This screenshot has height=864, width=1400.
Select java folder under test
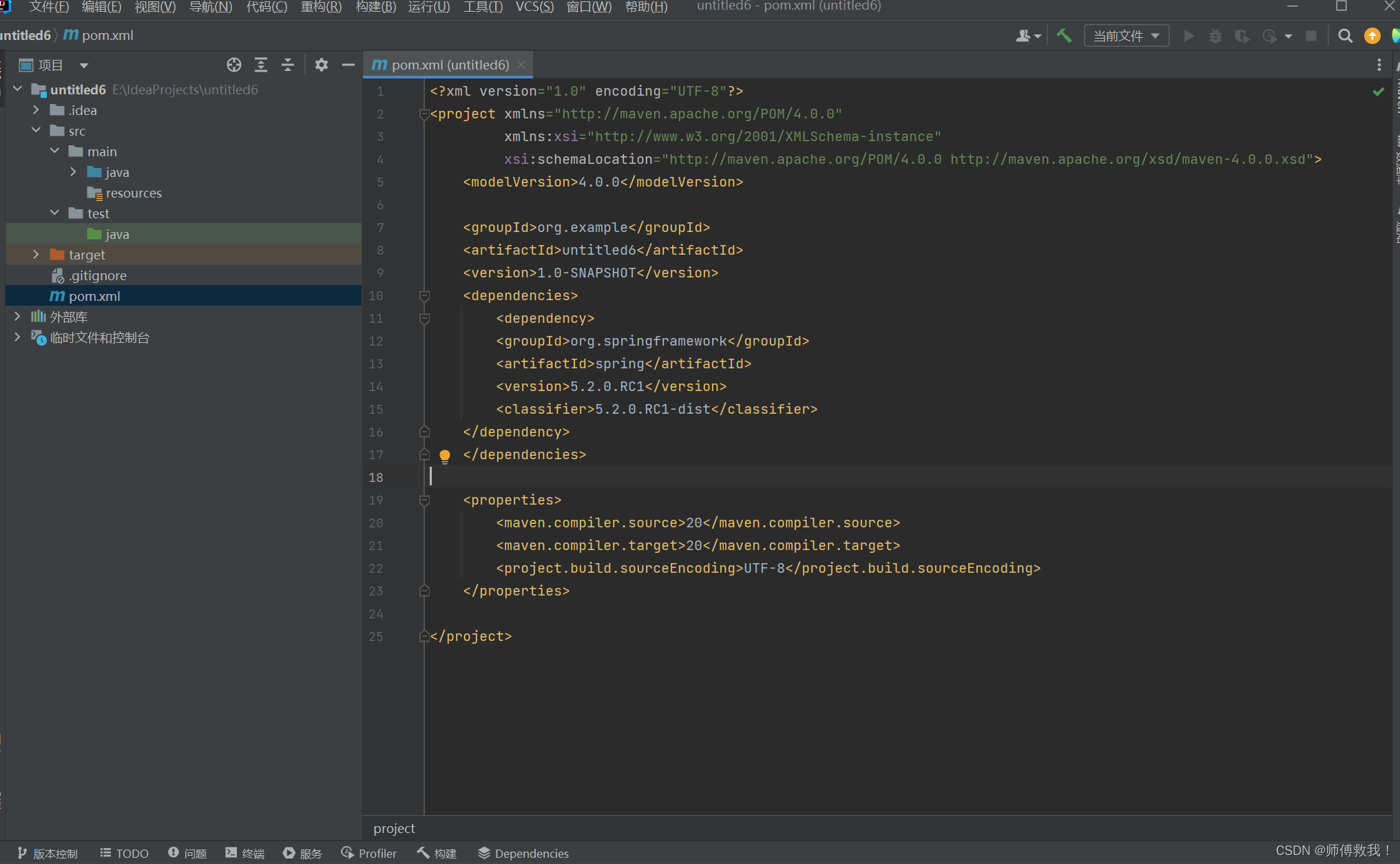(x=183, y=234)
